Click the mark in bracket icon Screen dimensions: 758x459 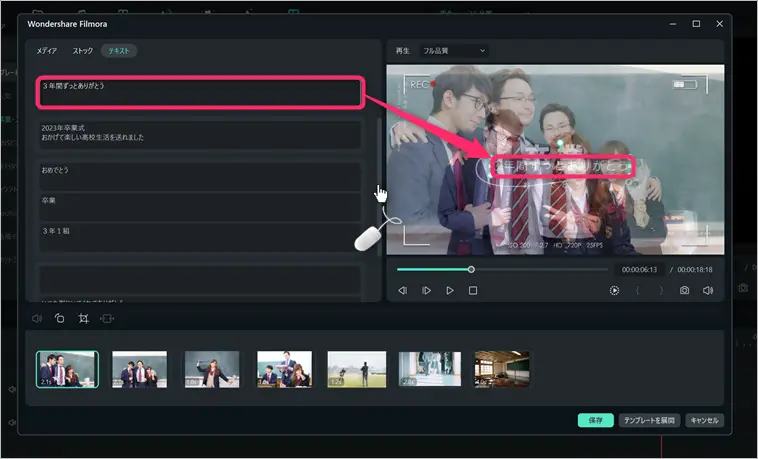click(638, 290)
